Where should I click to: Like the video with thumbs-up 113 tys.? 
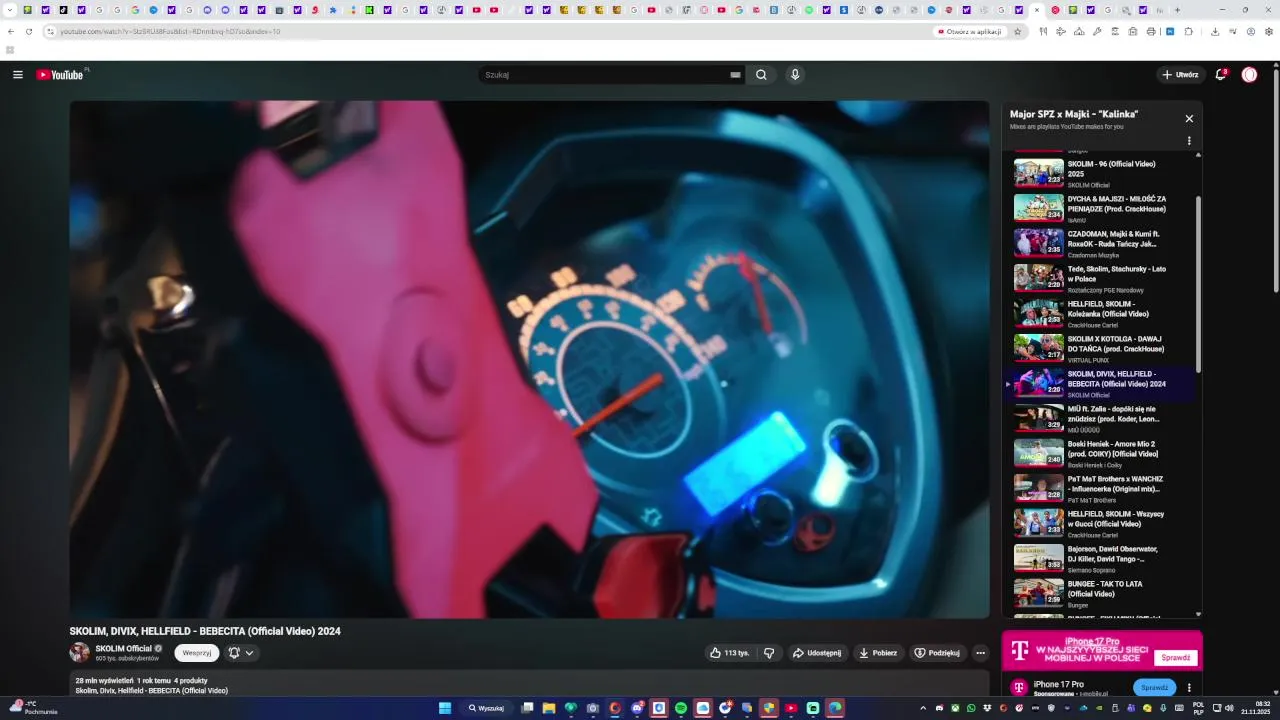(x=729, y=653)
